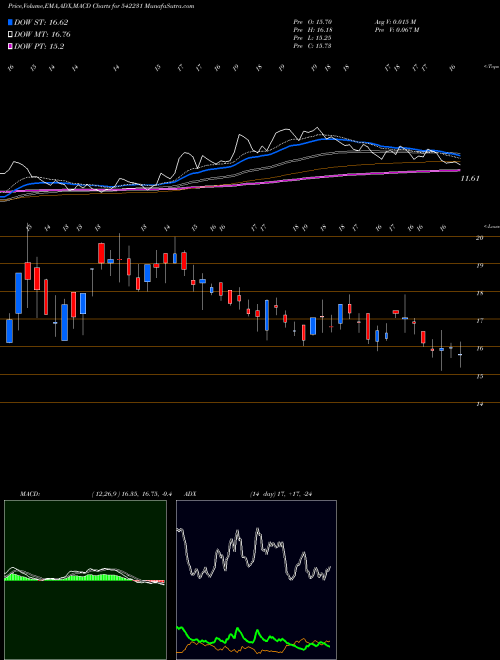500x660 pixels.
Task: Click the 16 price axis label
Action: [x=479, y=349]
